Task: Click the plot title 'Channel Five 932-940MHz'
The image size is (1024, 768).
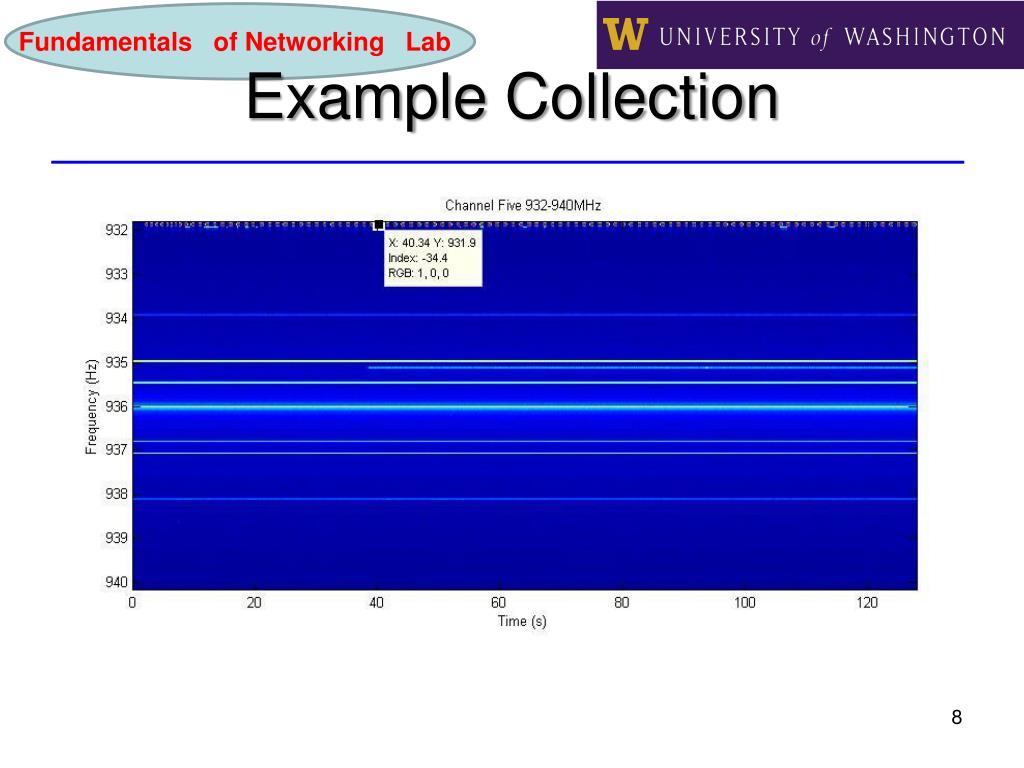Action: (522, 205)
